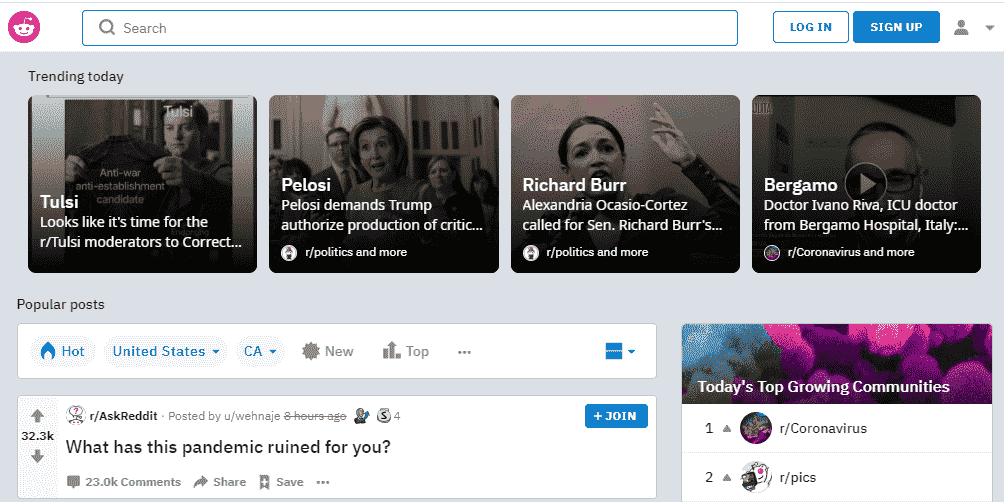Click r/politics avatar on Richard Burr card
Screen dimensions: 1004x502
coord(531,252)
